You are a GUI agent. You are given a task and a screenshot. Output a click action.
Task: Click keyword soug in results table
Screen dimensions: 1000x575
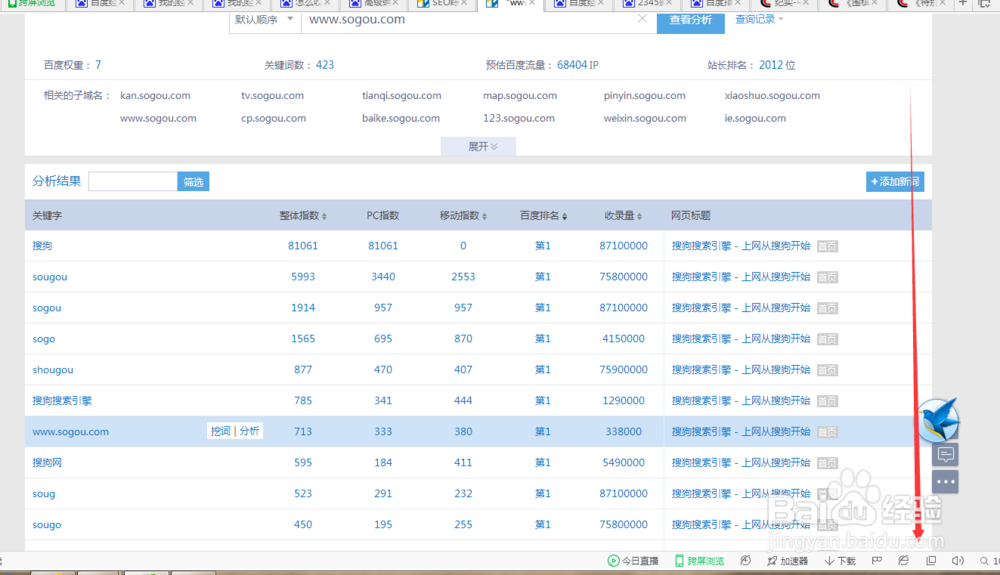tap(43, 494)
